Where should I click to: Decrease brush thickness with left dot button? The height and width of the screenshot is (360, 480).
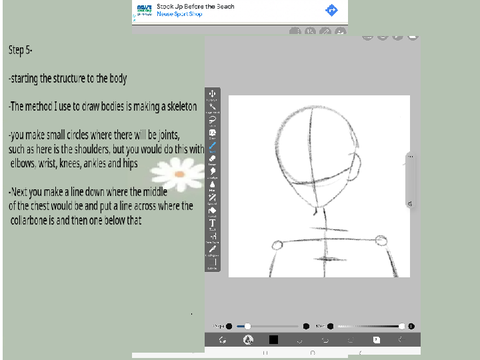pos(229,326)
